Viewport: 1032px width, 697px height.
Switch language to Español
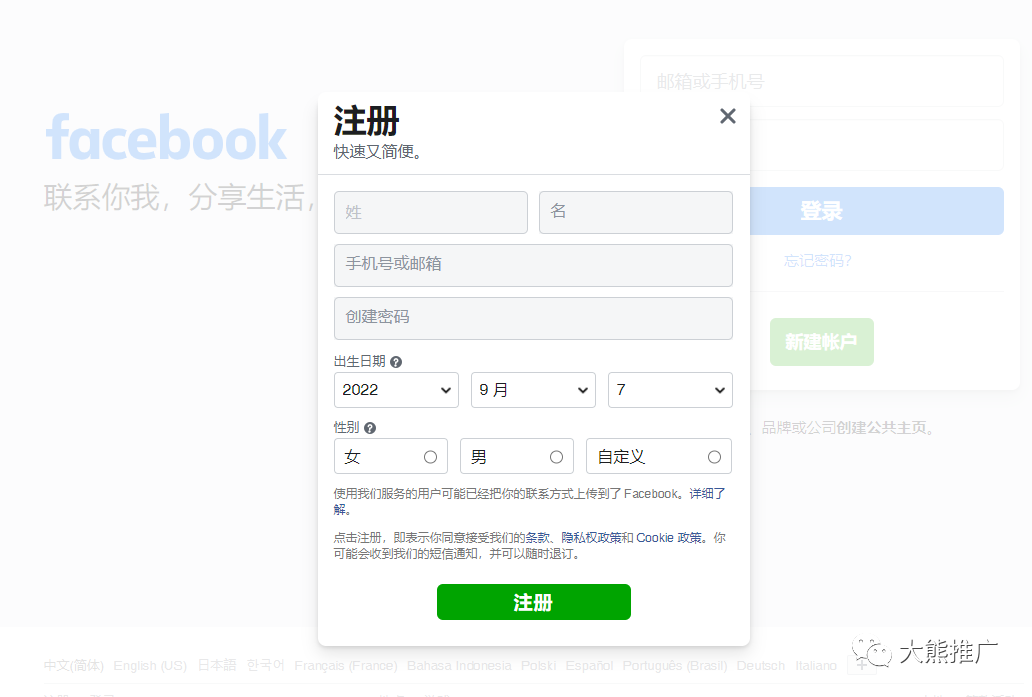(x=589, y=665)
